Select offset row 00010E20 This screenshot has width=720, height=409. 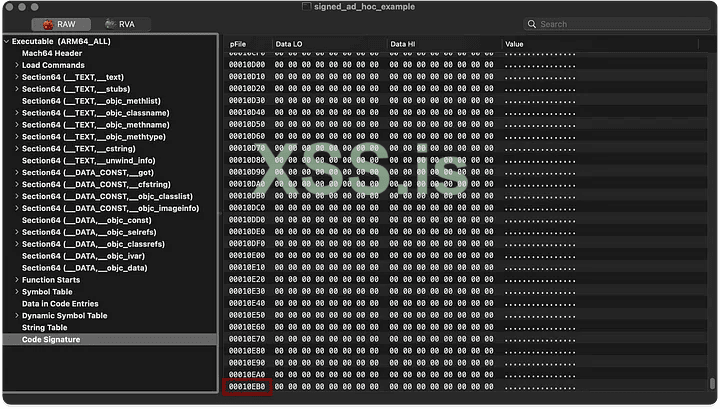(466, 280)
